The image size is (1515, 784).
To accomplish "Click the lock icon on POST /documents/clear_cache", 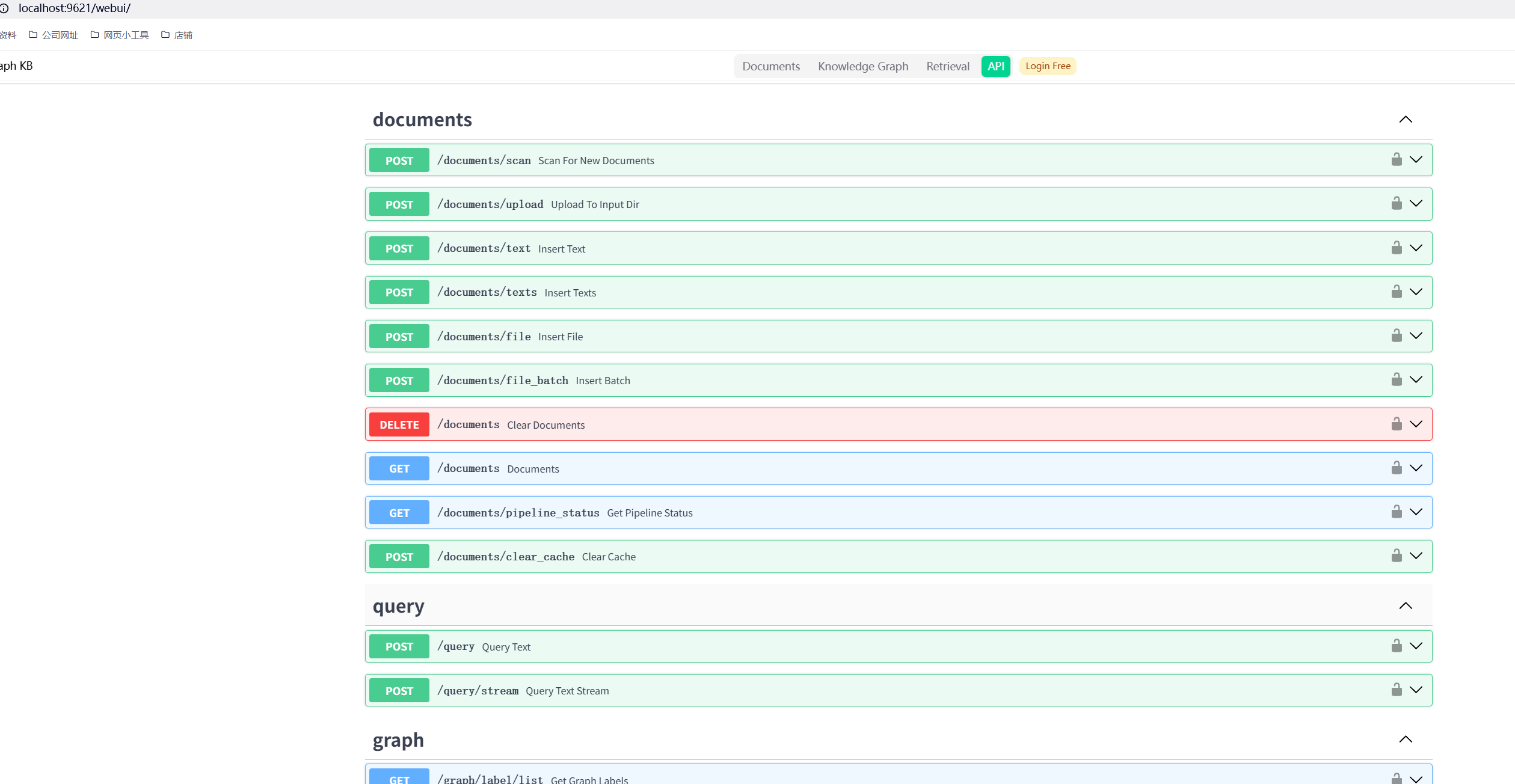I will (x=1395, y=556).
